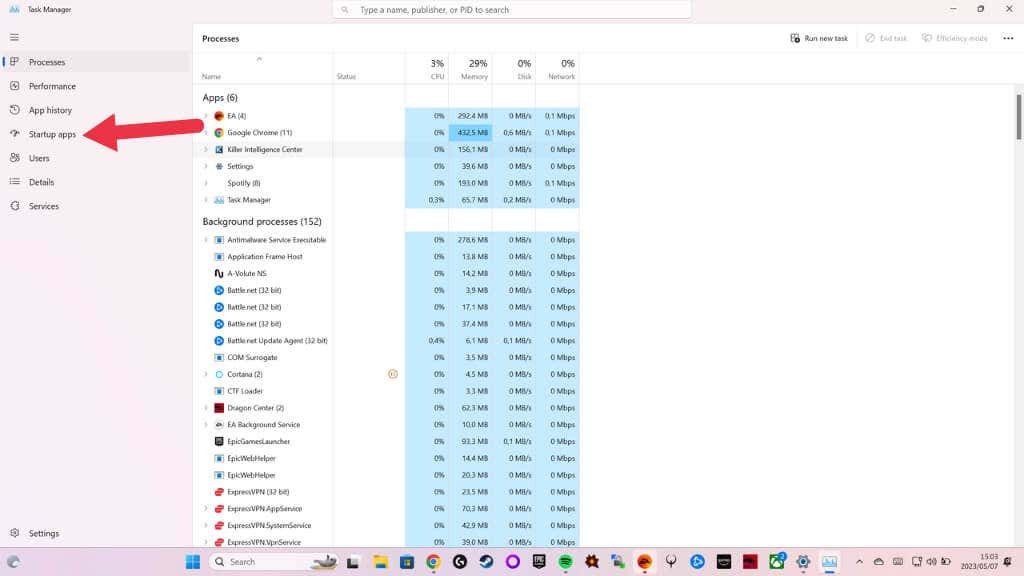
Task: Open the App history icon
Action: (x=14, y=110)
